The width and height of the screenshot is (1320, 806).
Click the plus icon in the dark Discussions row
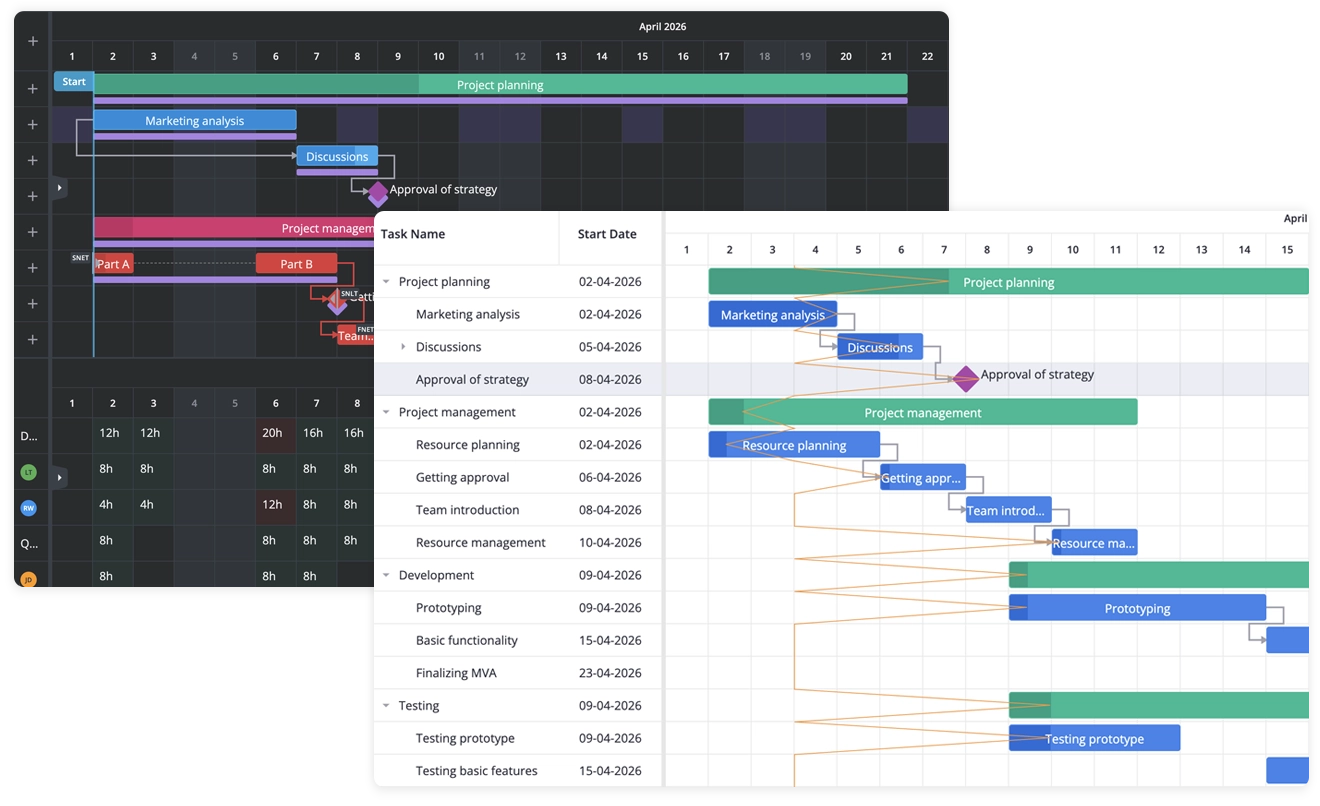(32, 160)
